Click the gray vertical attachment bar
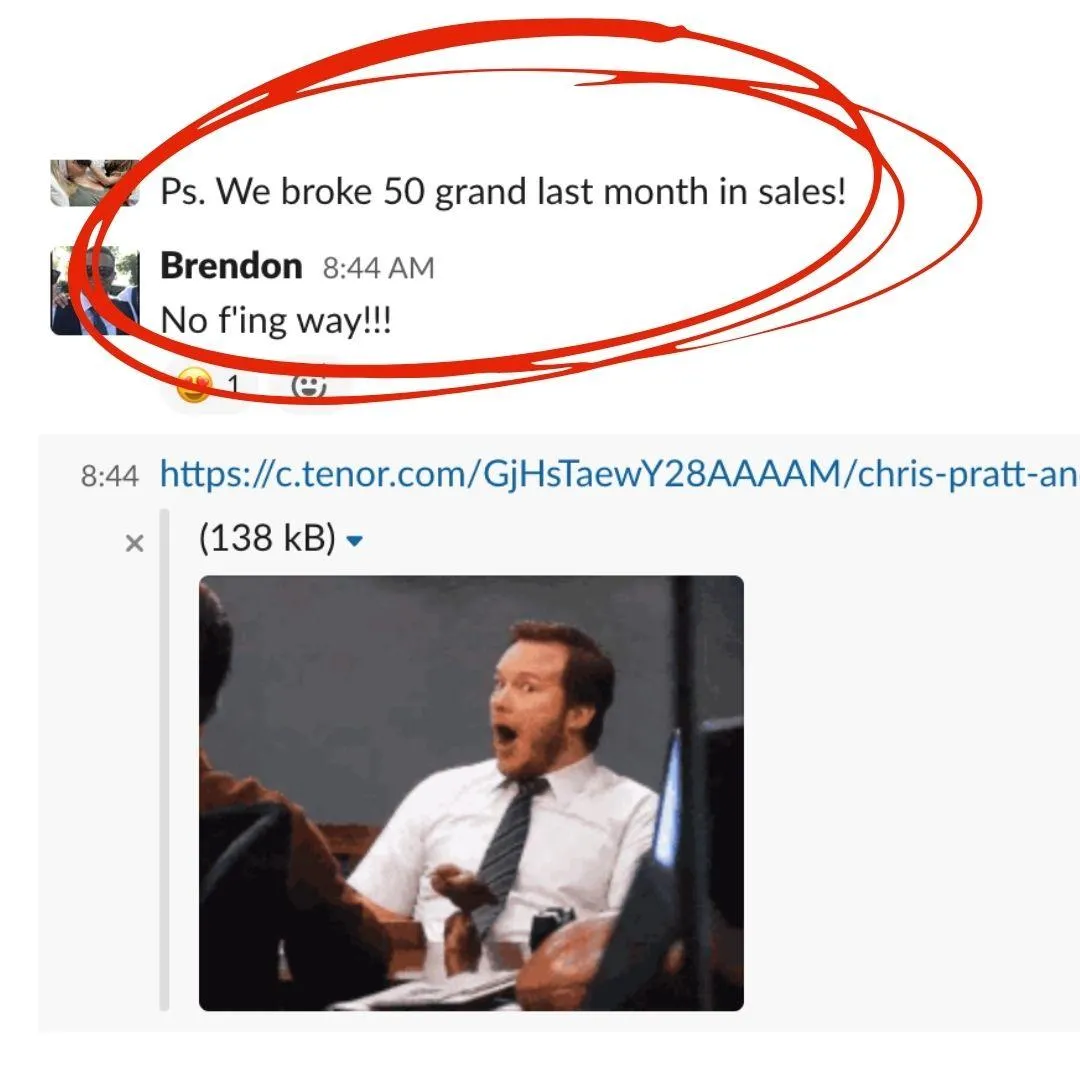This screenshot has width=1080, height=1080. click(x=164, y=760)
